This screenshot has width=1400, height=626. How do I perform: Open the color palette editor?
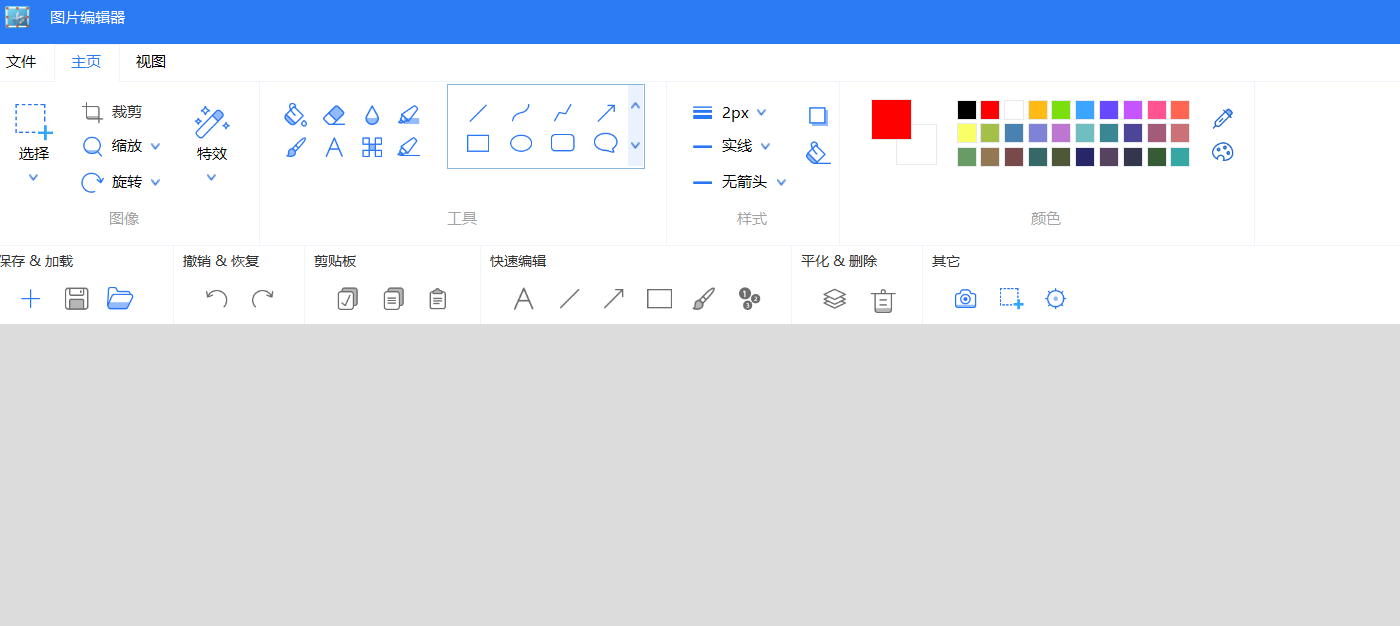coord(1222,152)
